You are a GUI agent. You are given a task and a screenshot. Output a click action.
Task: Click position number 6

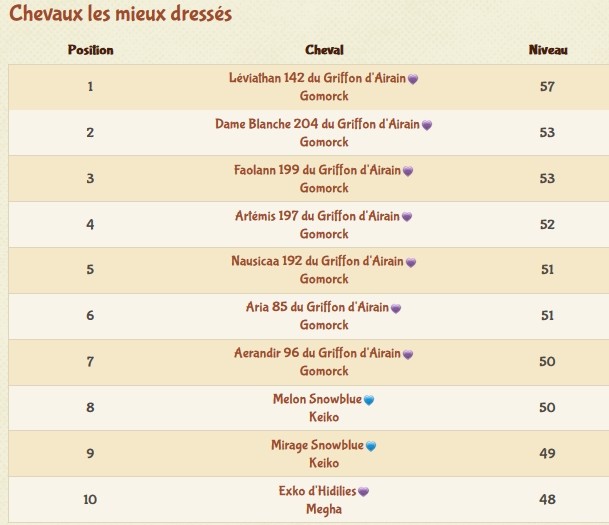coord(90,315)
